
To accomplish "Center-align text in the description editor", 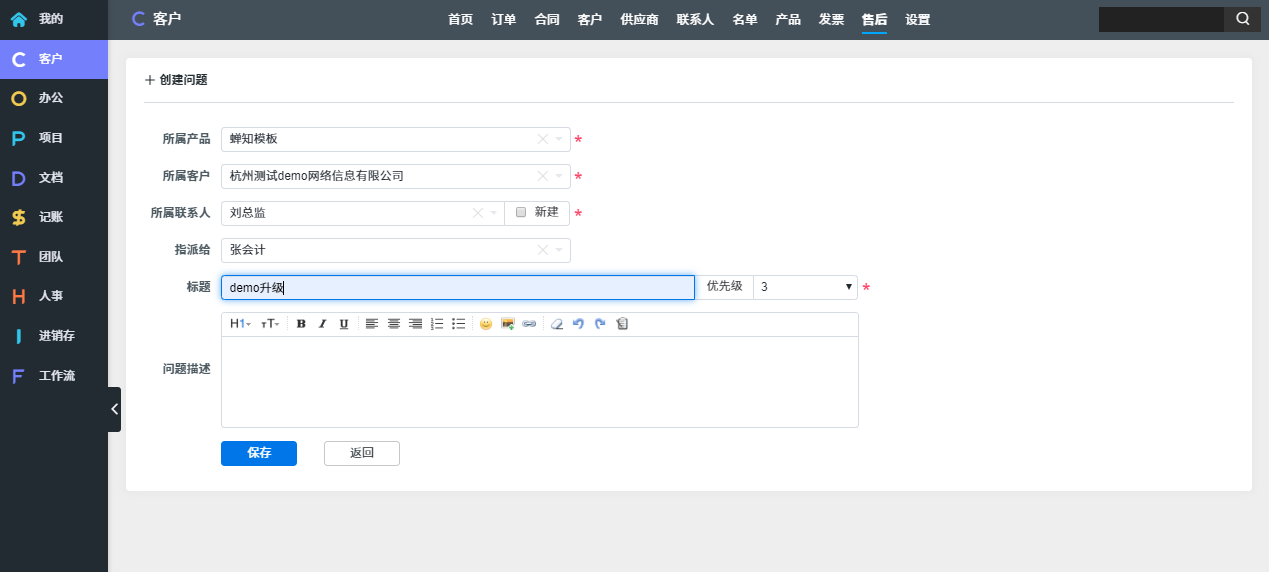I will pyautogui.click(x=393, y=324).
